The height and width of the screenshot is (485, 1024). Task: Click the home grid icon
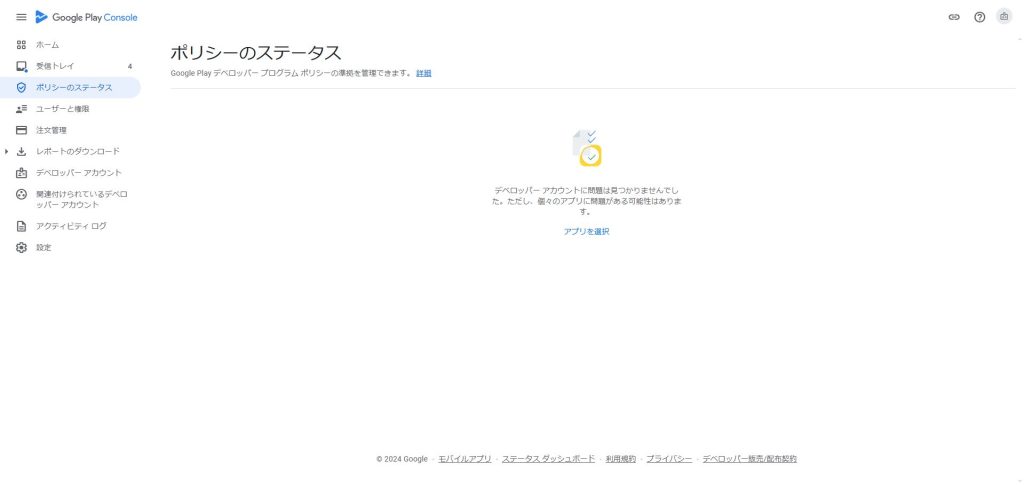[22, 45]
